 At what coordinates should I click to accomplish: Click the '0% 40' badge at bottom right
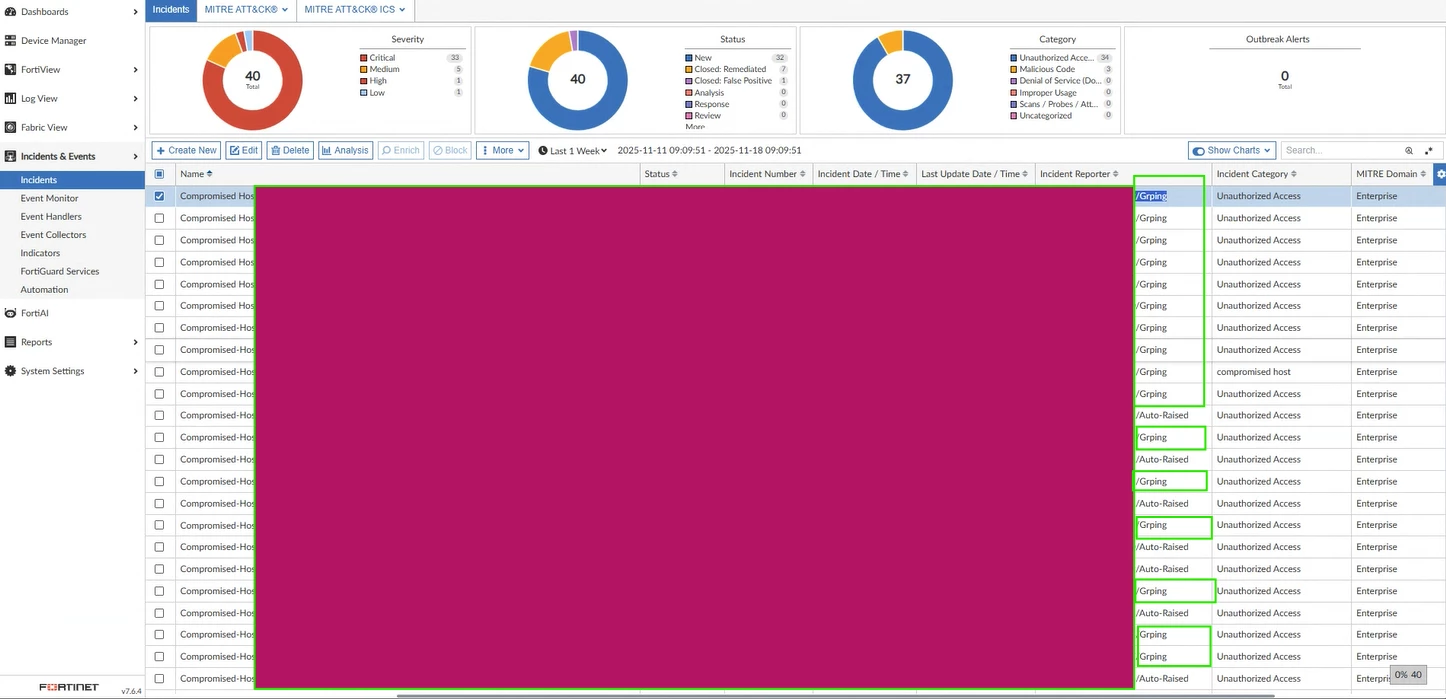click(x=1409, y=675)
